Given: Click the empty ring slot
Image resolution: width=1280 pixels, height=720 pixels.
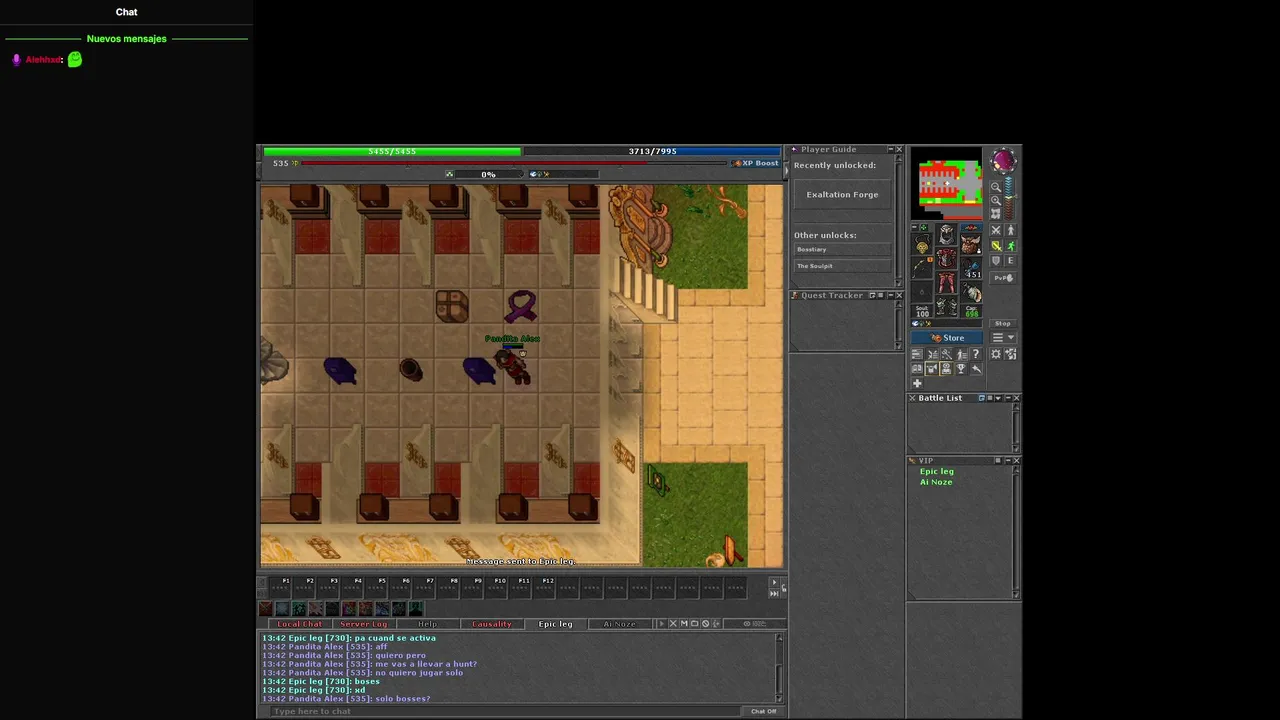Looking at the screenshot, I should click(x=922, y=291).
